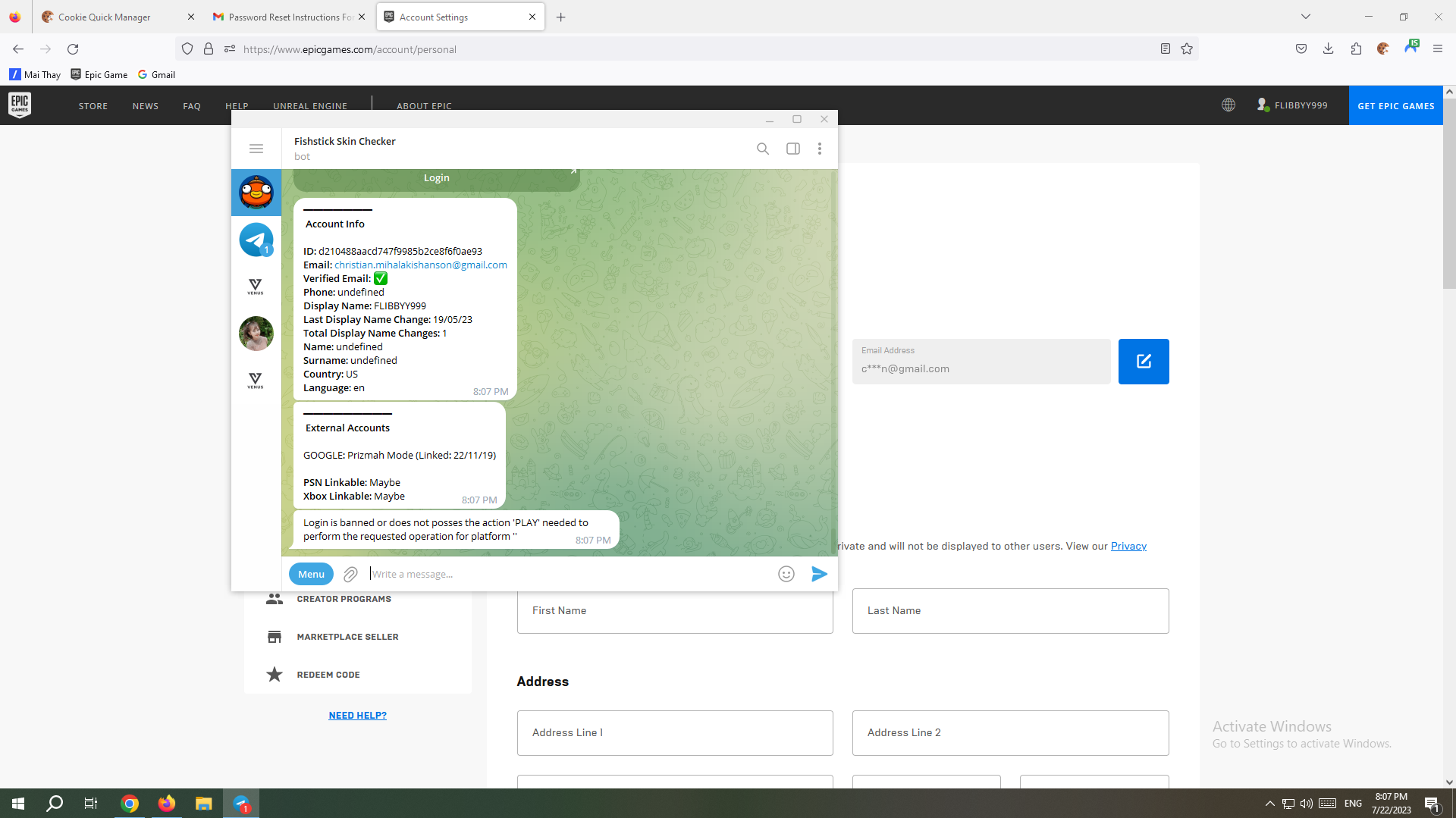Send message with paper plane icon

tap(819, 574)
